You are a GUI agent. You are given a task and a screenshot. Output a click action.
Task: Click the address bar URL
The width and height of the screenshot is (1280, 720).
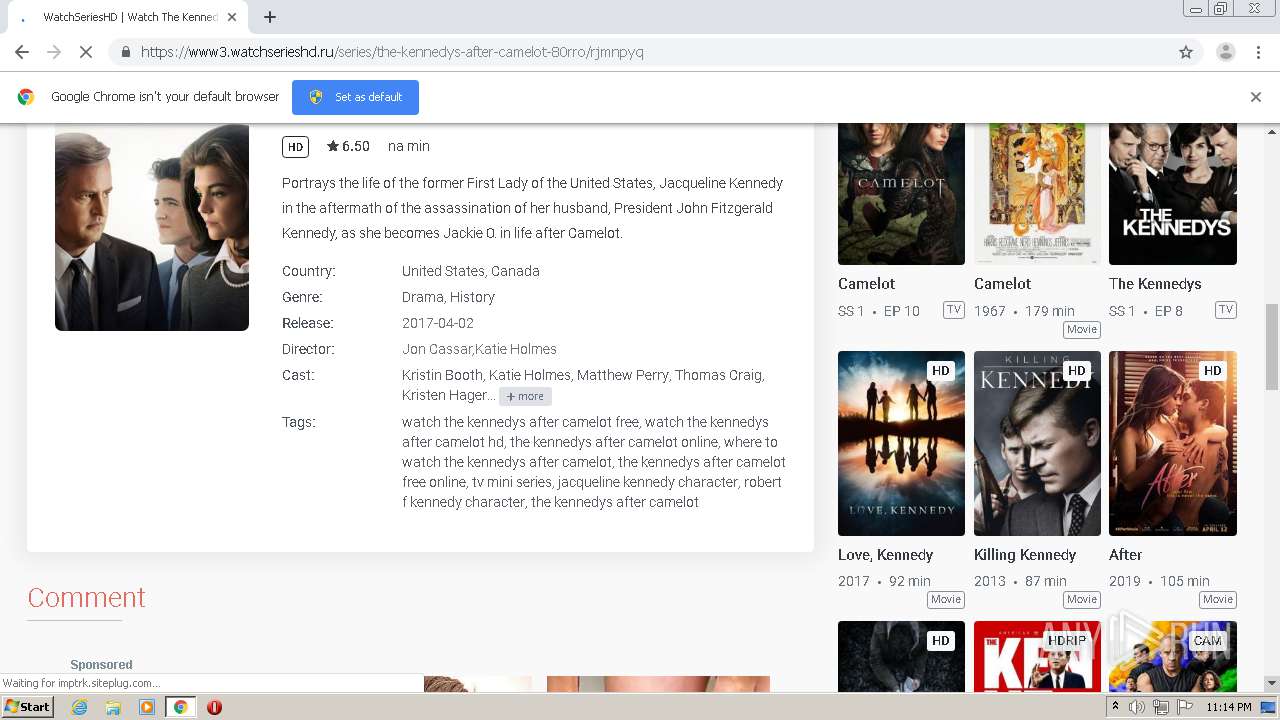392,52
